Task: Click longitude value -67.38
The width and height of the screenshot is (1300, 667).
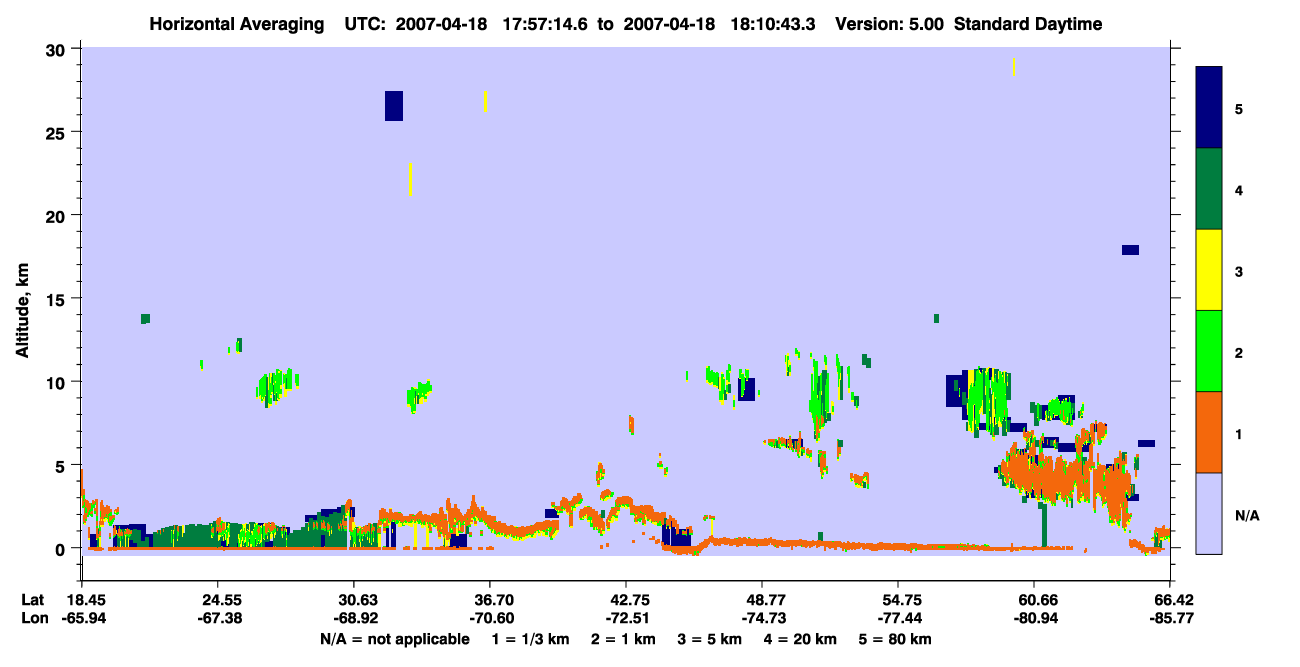Action: (x=218, y=618)
